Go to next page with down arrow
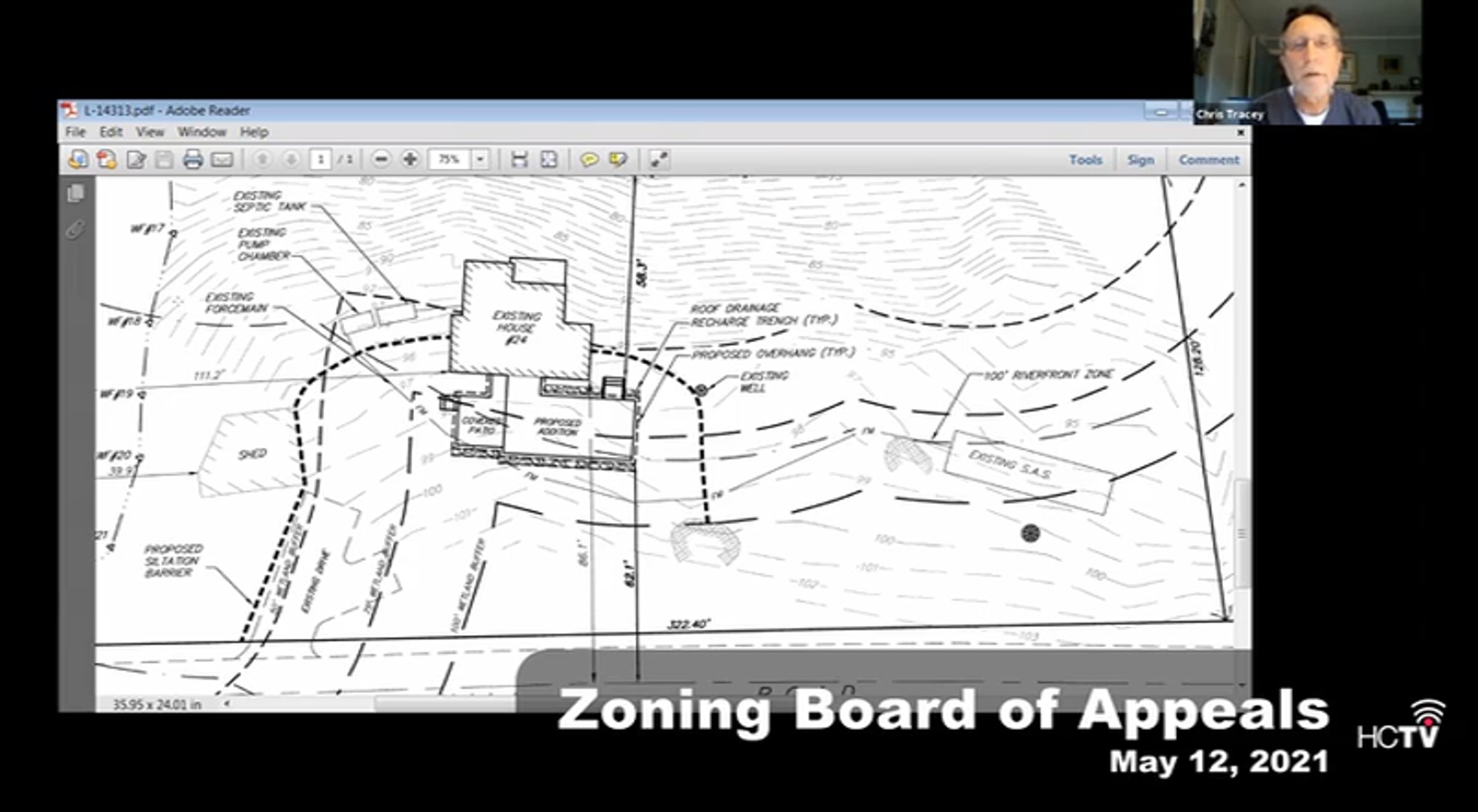1478x812 pixels. click(291, 159)
